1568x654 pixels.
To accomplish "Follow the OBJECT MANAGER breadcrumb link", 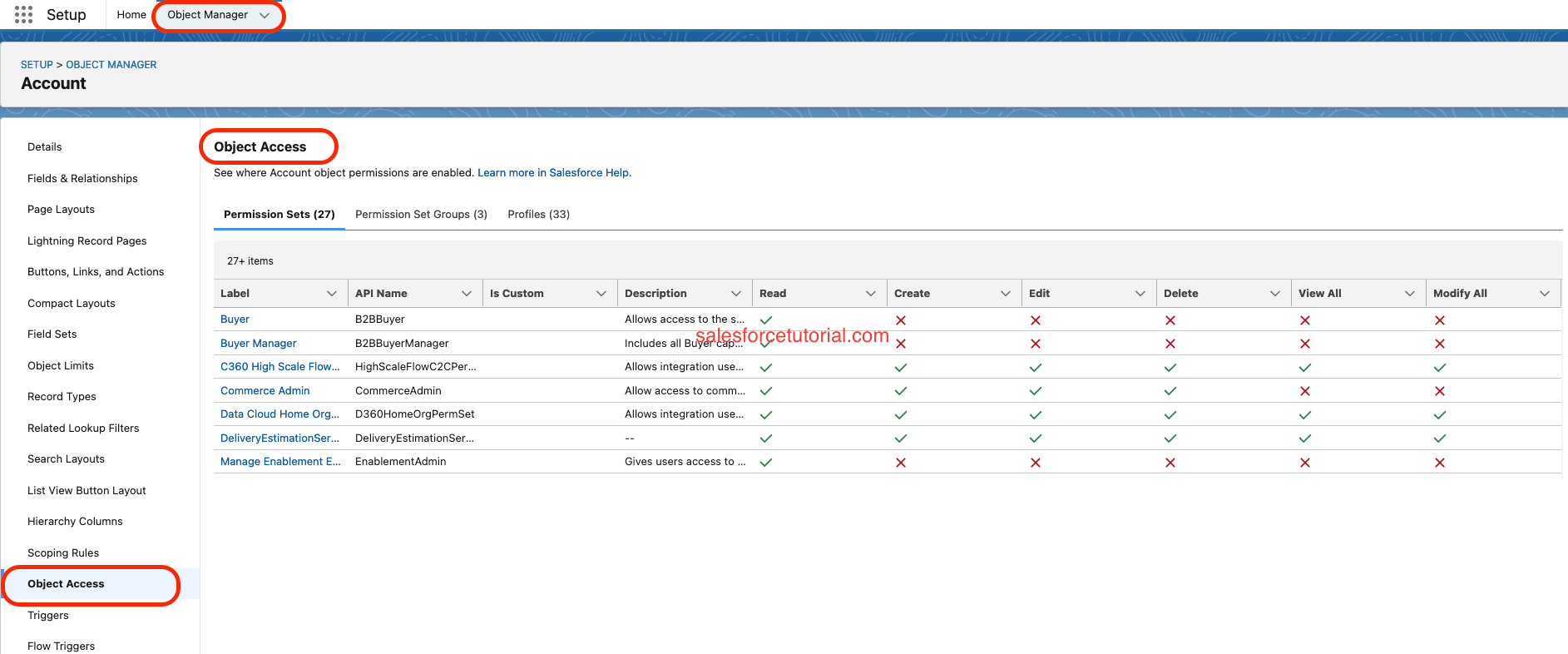I will 111,65.
